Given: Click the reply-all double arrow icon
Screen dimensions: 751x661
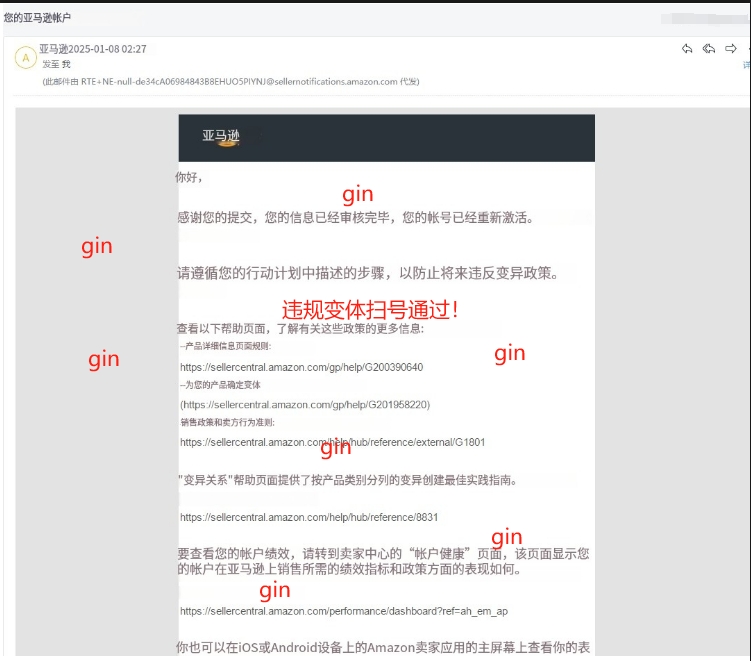Looking at the screenshot, I should (709, 48).
